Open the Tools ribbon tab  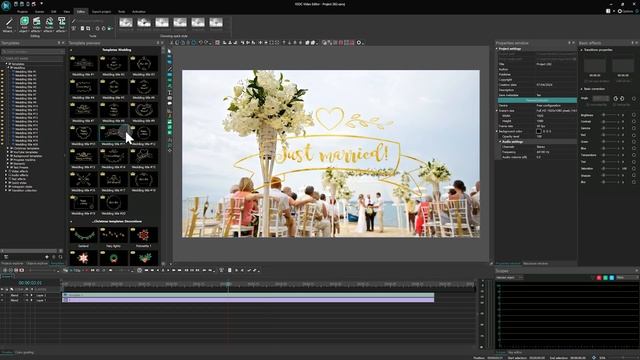(122, 12)
